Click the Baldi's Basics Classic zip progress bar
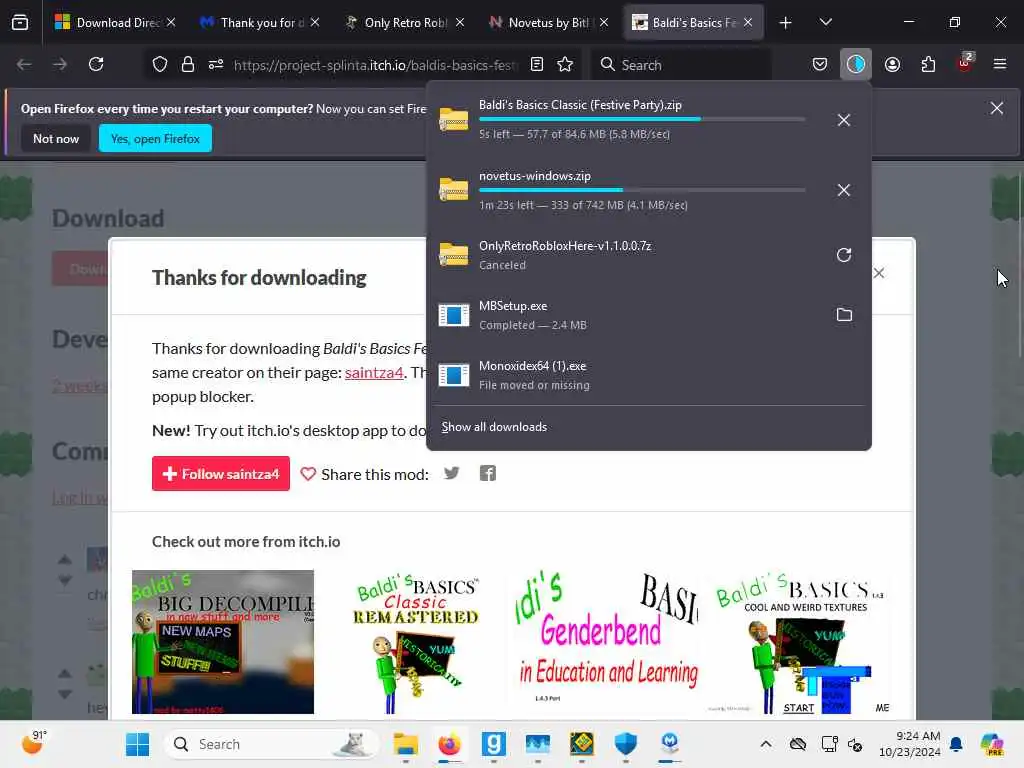Viewport: 1024px width, 768px height. click(642, 120)
